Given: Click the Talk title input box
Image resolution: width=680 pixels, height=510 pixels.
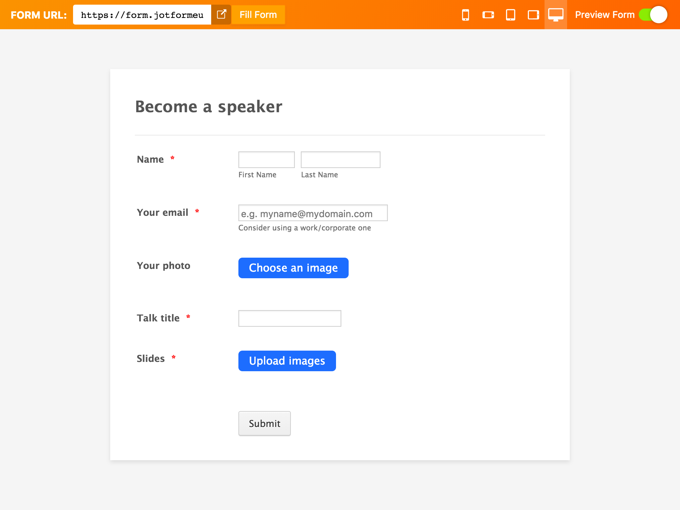Looking at the screenshot, I should [x=289, y=318].
